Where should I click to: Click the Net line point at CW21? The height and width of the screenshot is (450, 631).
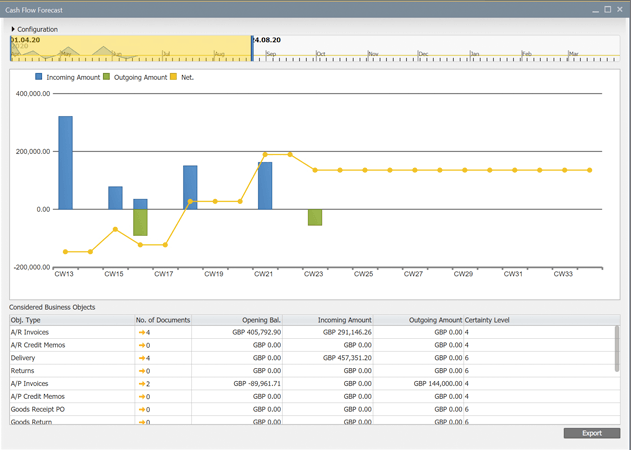[265, 155]
